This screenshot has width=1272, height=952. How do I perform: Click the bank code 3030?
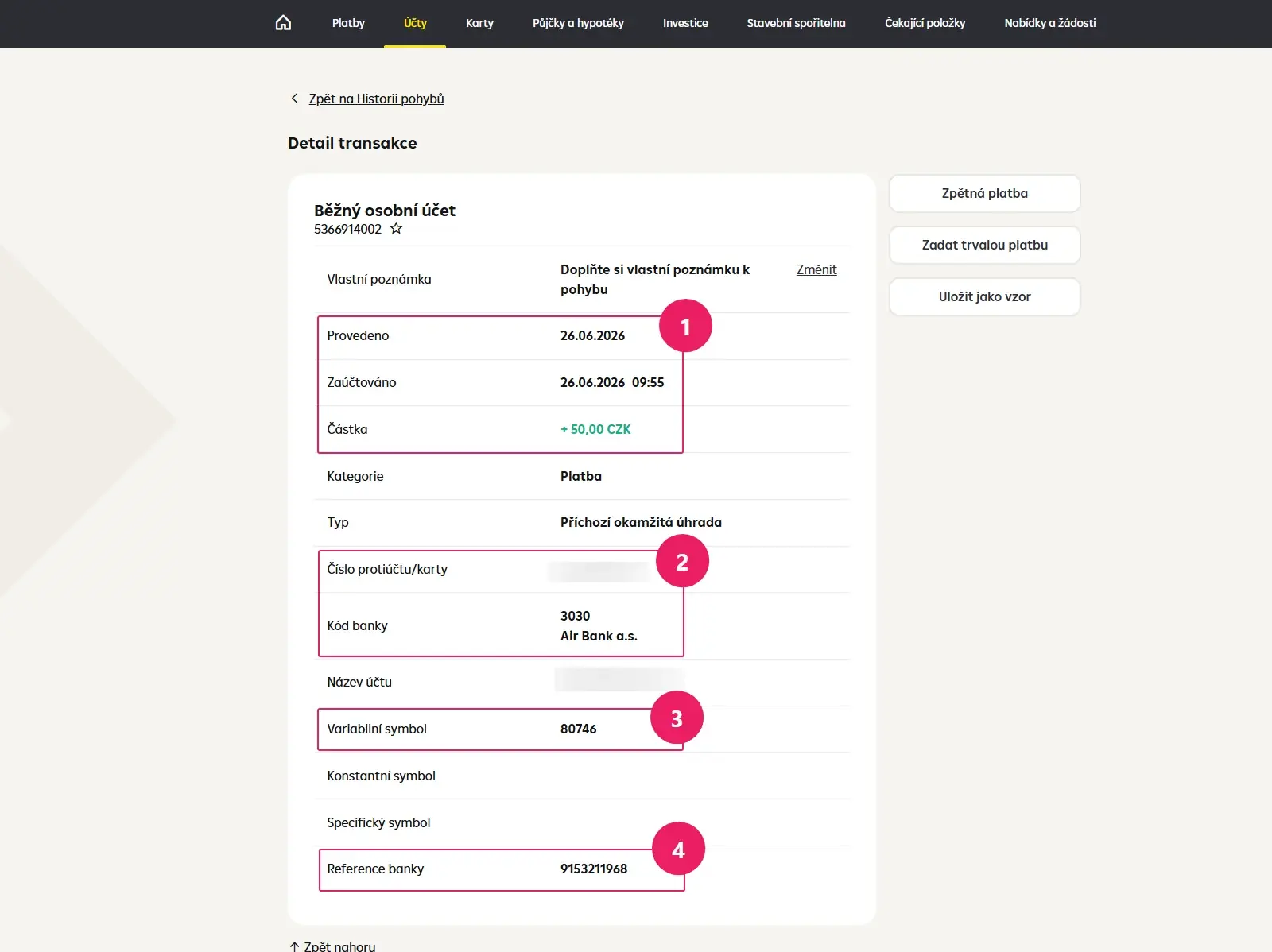point(575,616)
